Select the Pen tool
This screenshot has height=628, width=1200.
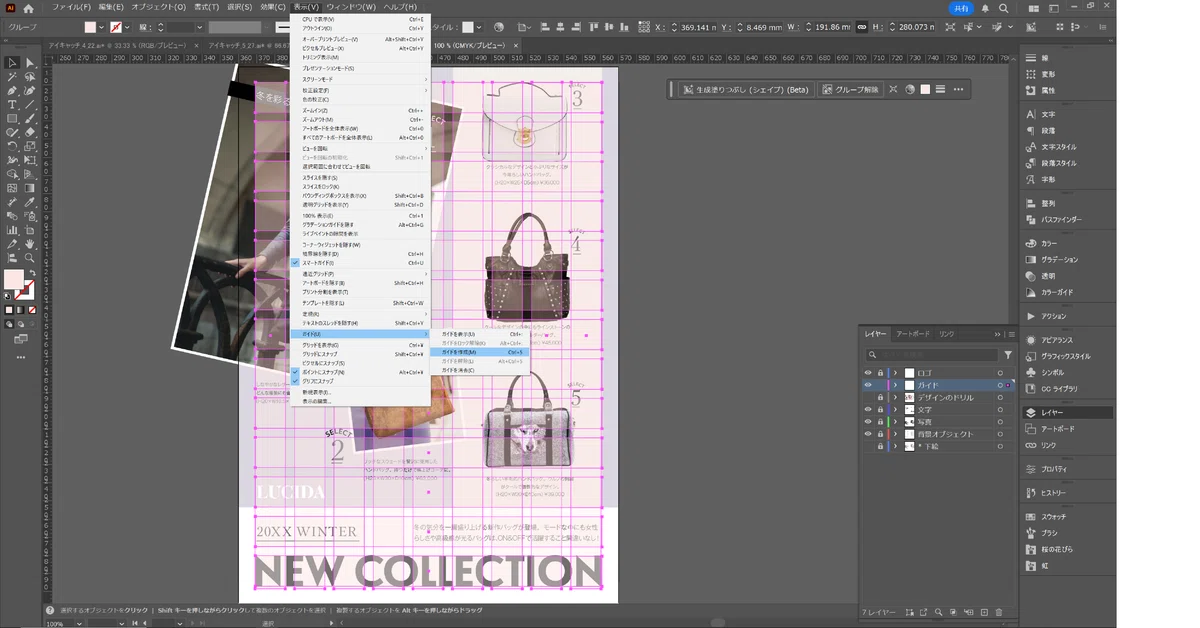click(x=12, y=91)
